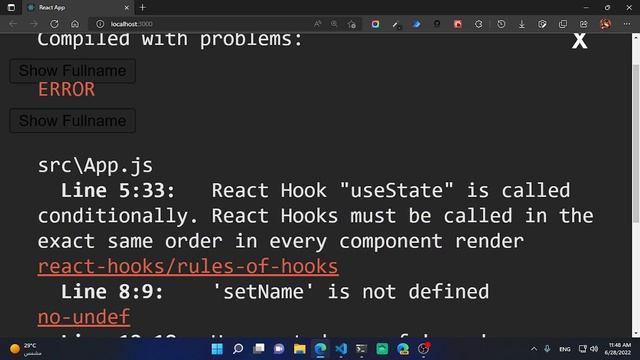
Task: Open the browser extensions menu icon
Action: (x=479, y=24)
